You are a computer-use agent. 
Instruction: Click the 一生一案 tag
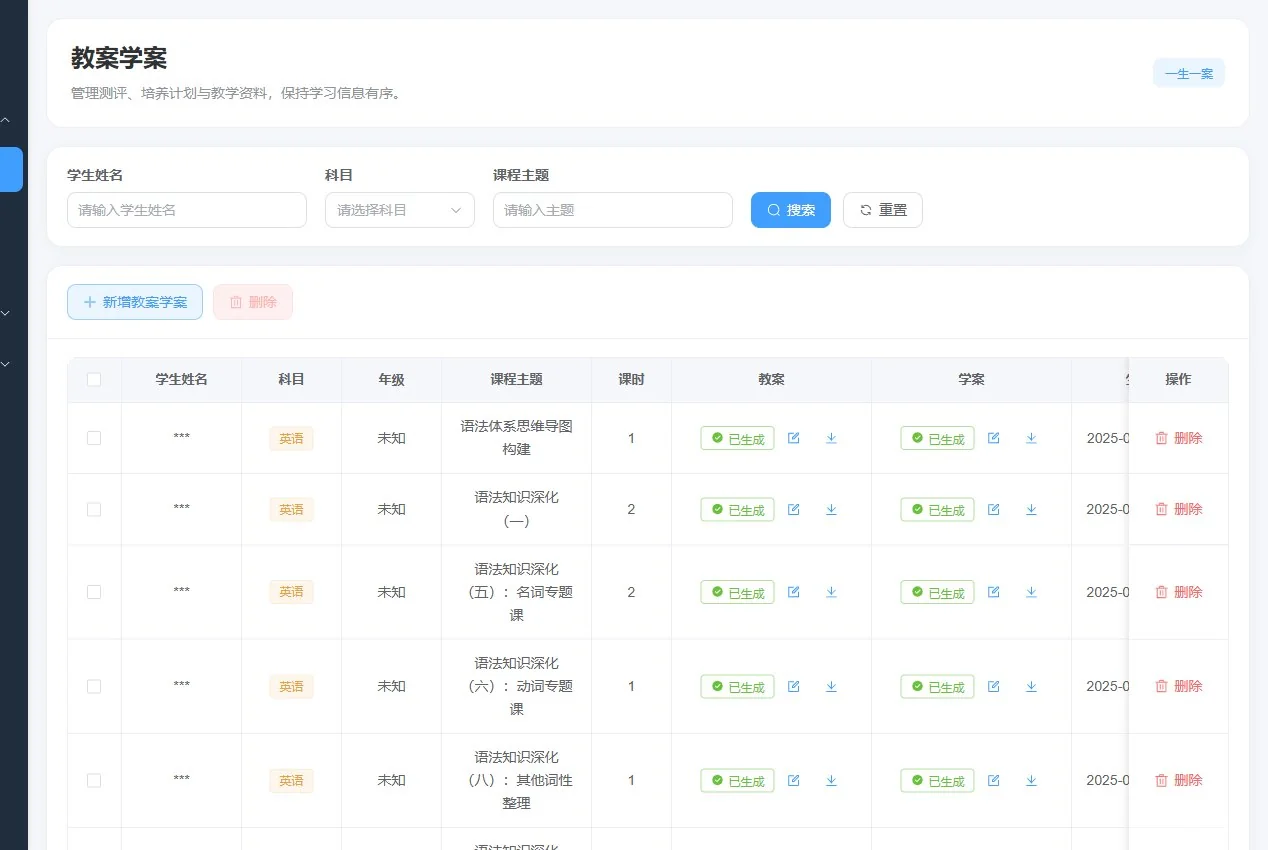click(1189, 73)
